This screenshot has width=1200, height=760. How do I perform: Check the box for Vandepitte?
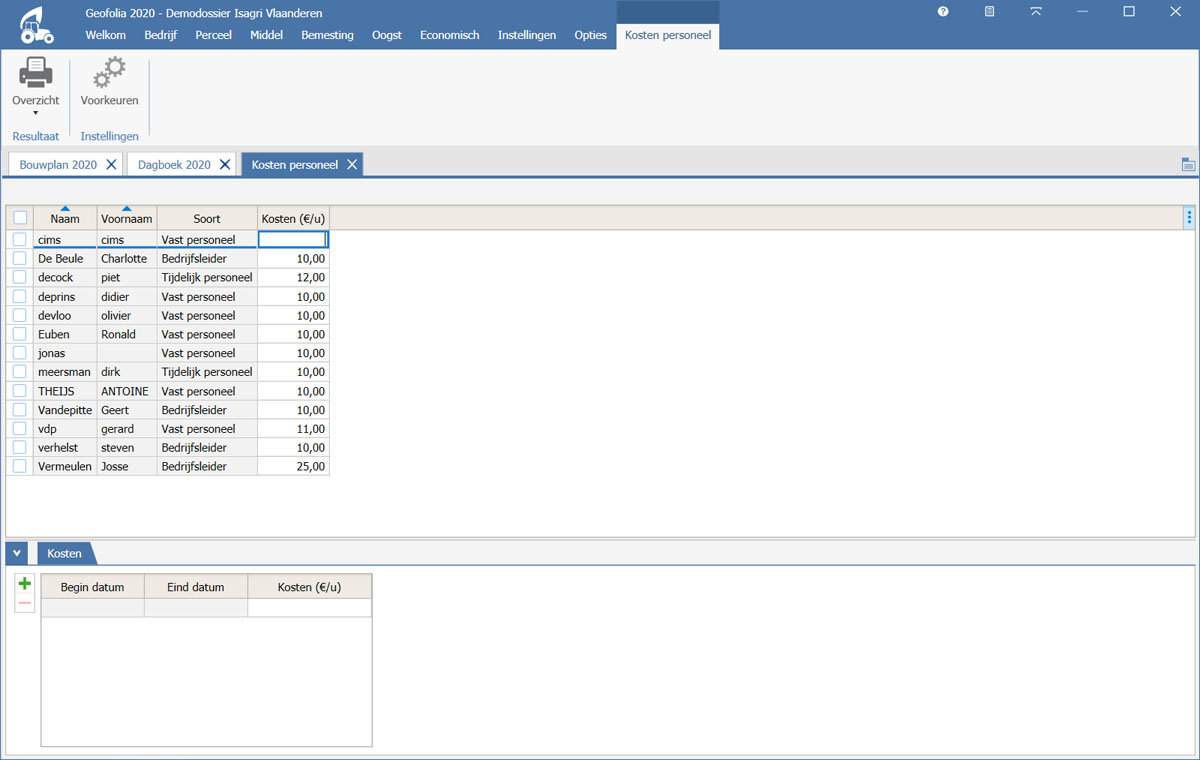tap(20, 410)
